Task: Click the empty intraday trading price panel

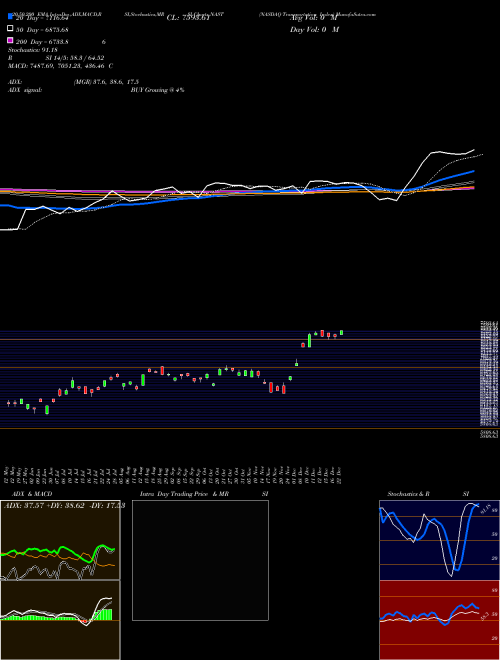Action: [x=200, y=560]
